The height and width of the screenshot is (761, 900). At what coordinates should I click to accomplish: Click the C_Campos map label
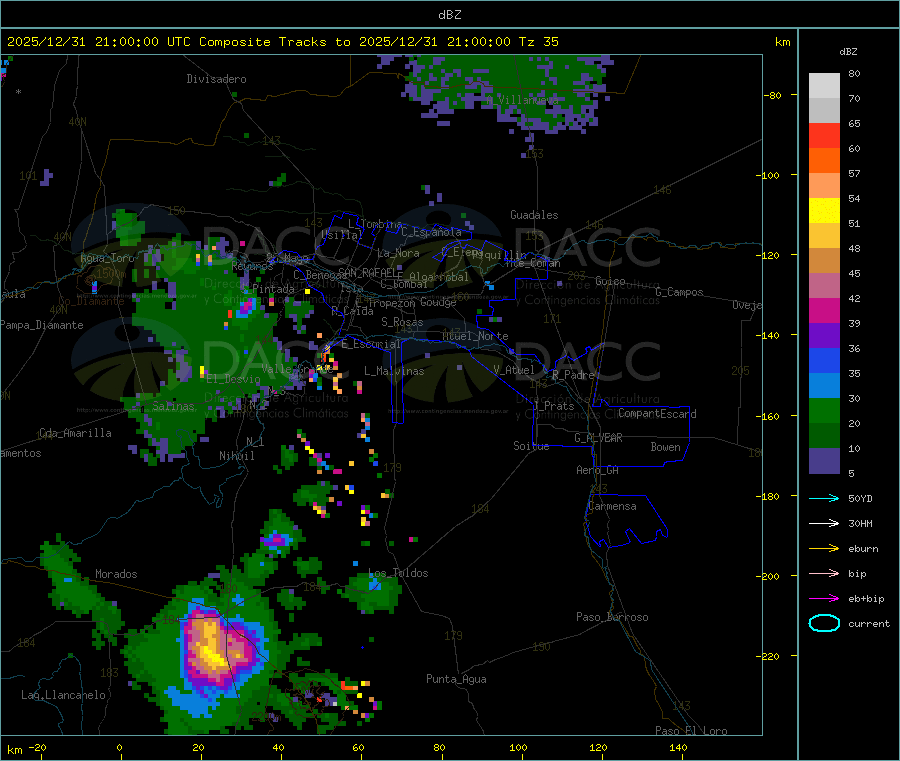pos(679,292)
